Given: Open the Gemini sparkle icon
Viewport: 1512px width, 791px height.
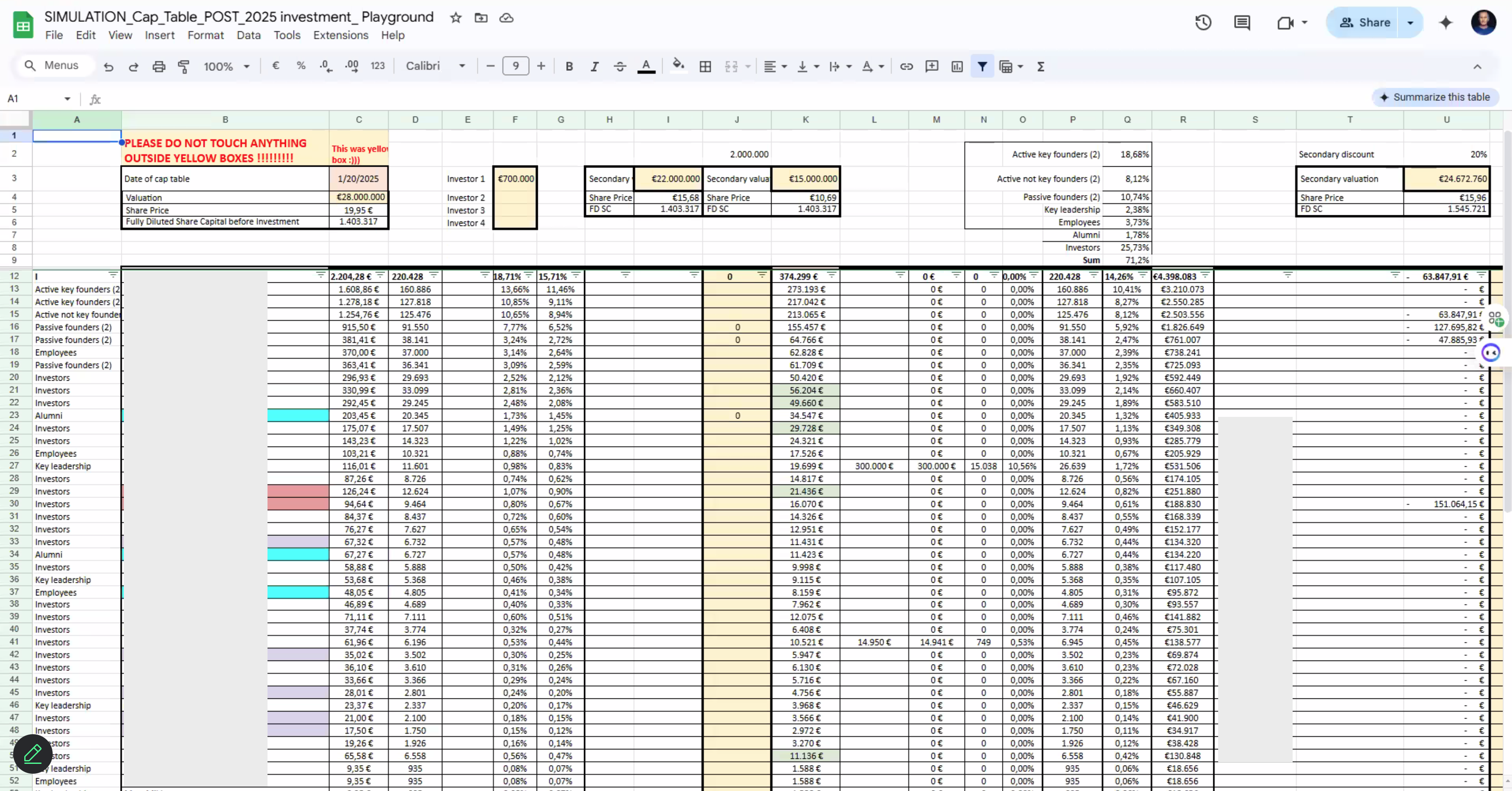Looking at the screenshot, I should [x=1446, y=22].
